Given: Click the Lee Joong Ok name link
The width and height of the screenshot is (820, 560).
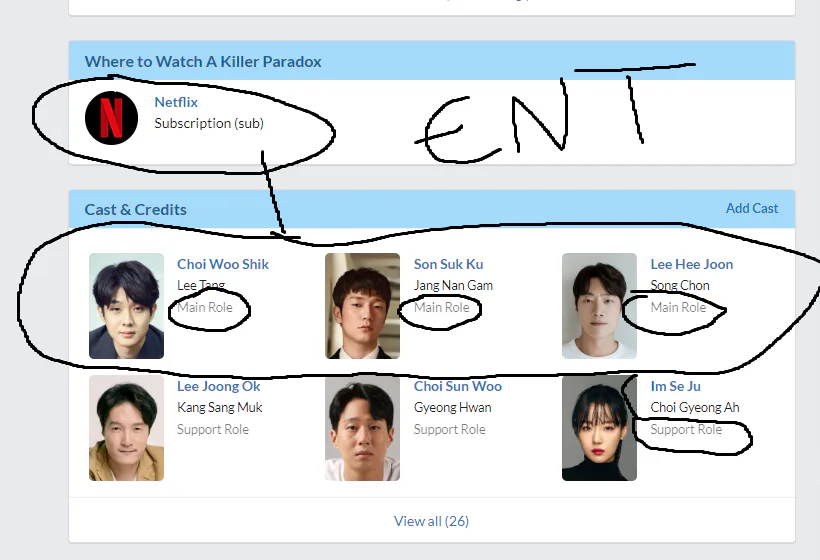Looking at the screenshot, I should pos(219,386).
